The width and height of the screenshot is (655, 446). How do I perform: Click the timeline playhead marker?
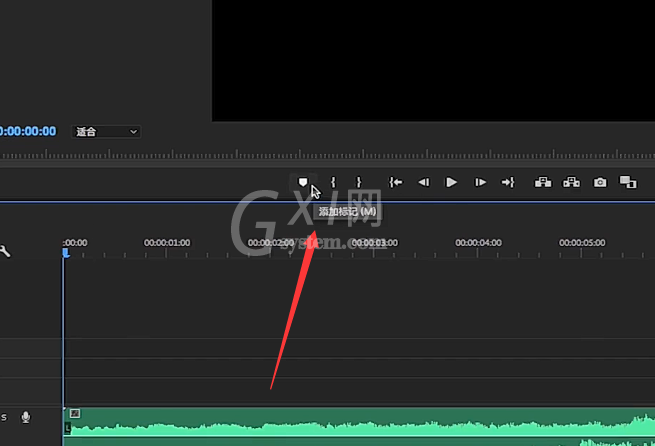click(66, 253)
